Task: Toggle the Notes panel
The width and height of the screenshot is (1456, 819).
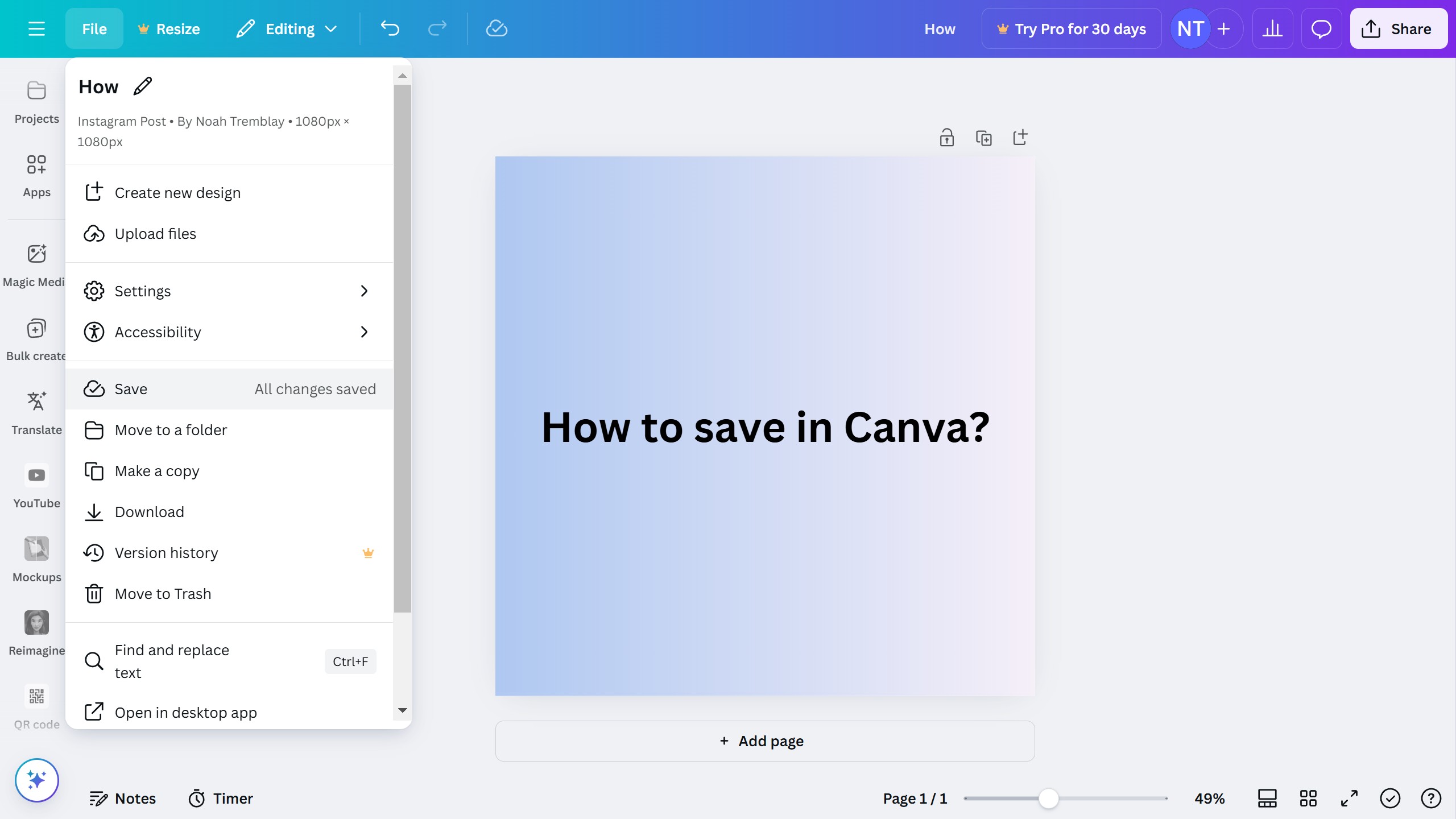Action: 123,799
